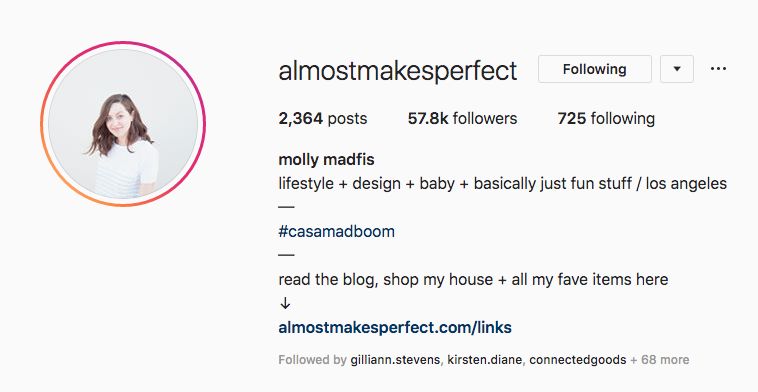The image size is (758, 392).
Task: Select the 2,364 posts count
Action: (322, 118)
